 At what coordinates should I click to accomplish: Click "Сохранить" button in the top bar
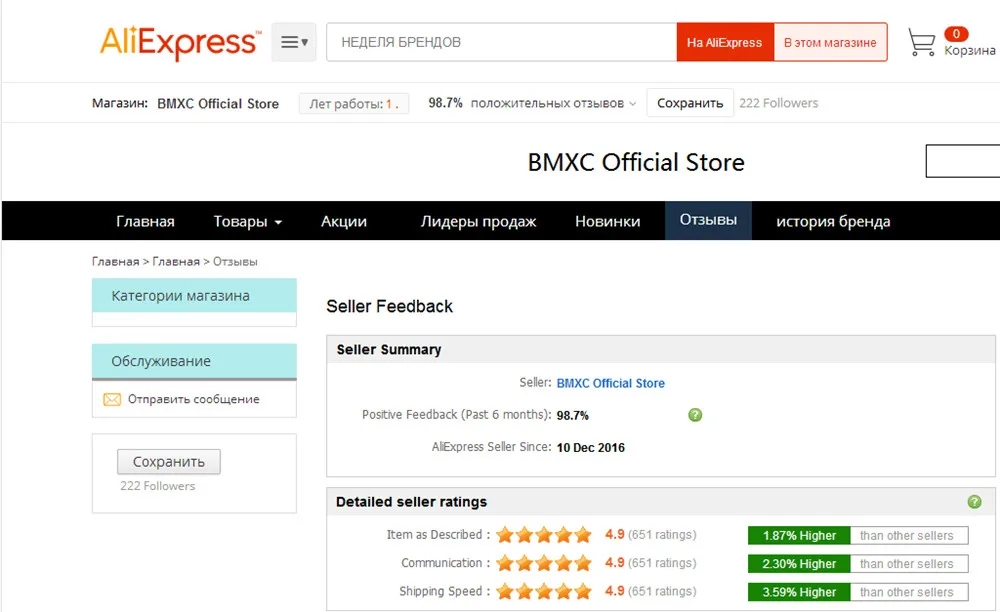690,103
